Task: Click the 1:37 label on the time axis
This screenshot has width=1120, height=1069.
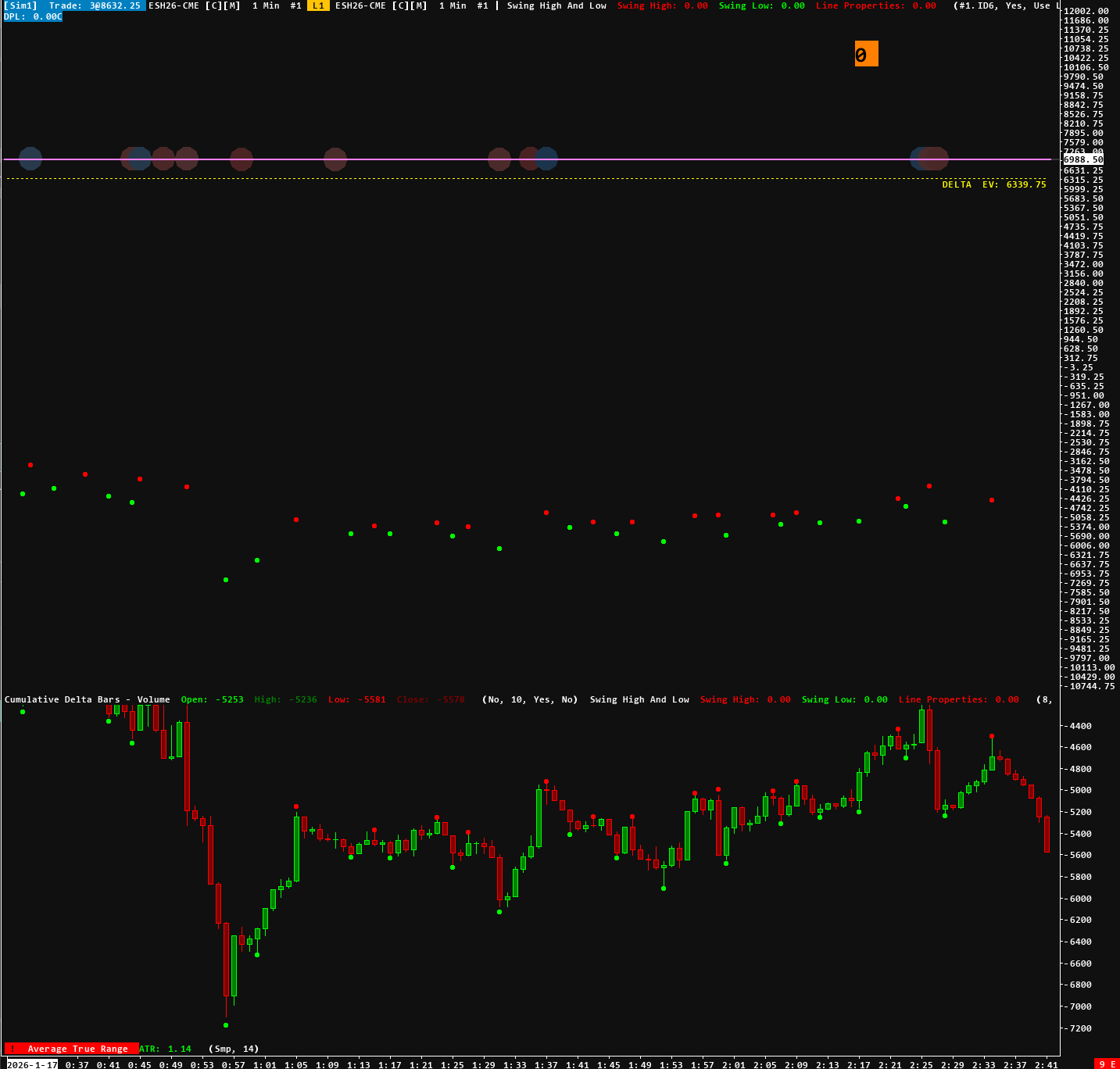Action: 546,1064
